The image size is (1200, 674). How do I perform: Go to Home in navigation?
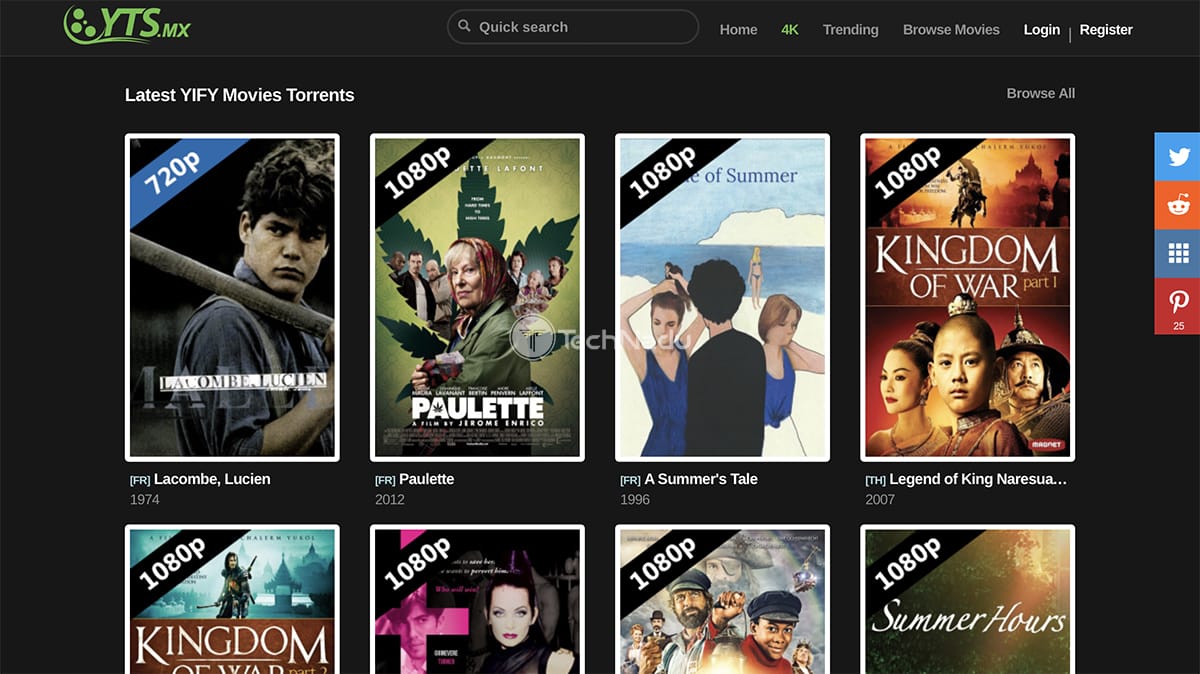[x=738, y=30]
